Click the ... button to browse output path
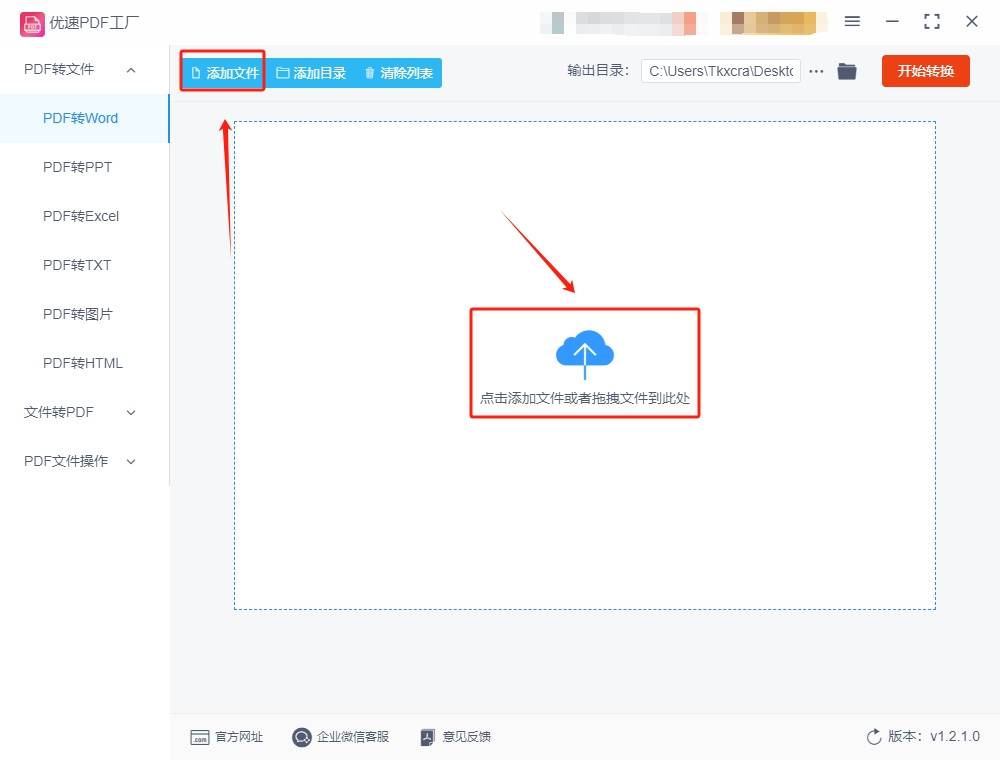 point(816,71)
